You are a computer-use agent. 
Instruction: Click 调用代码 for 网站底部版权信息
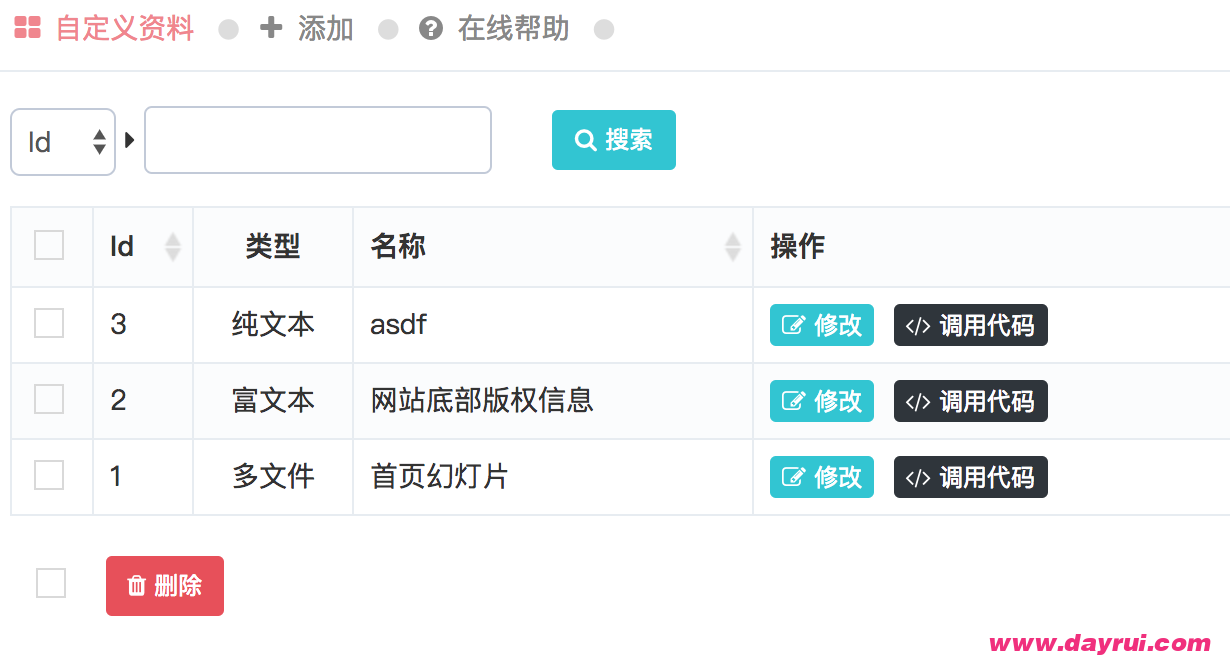[x=971, y=401]
